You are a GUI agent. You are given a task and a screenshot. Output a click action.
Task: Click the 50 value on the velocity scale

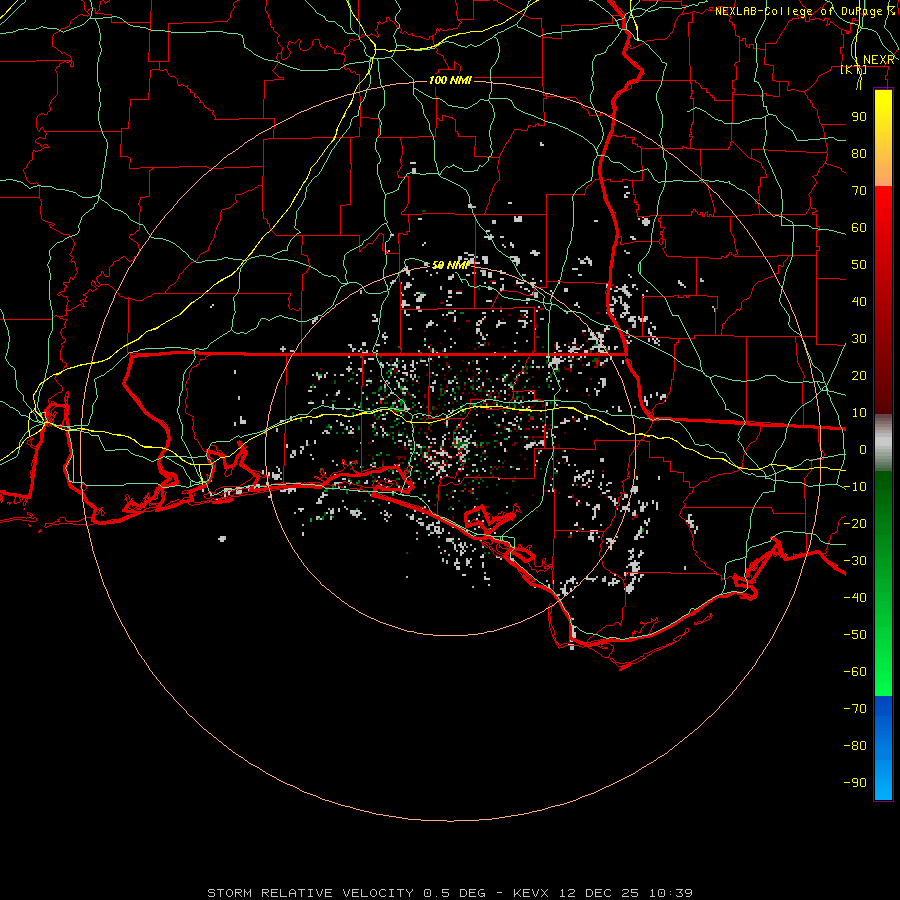[x=859, y=265]
